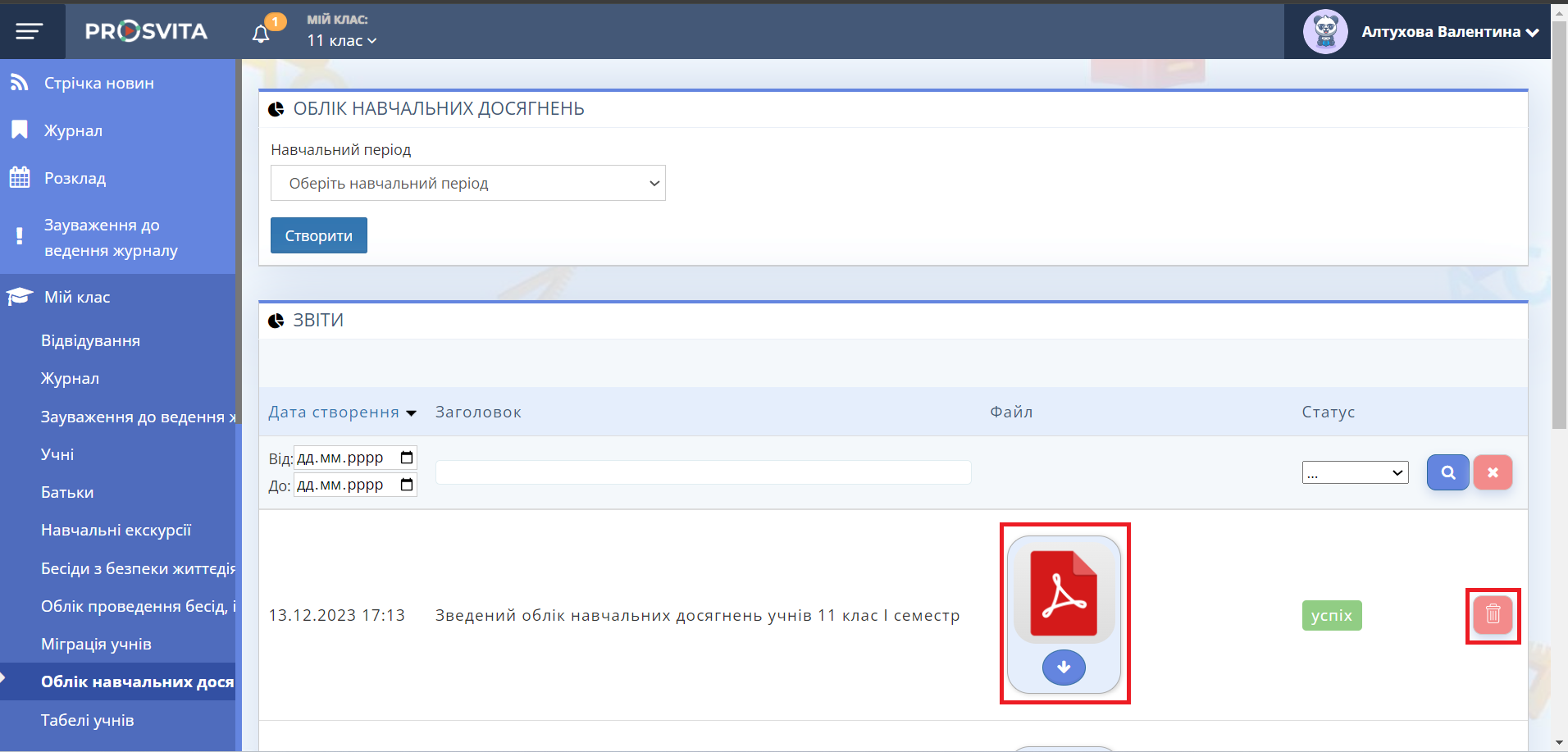This screenshot has width=1568, height=752.
Task: Expand the '11 клас' class selector
Action: [342, 40]
